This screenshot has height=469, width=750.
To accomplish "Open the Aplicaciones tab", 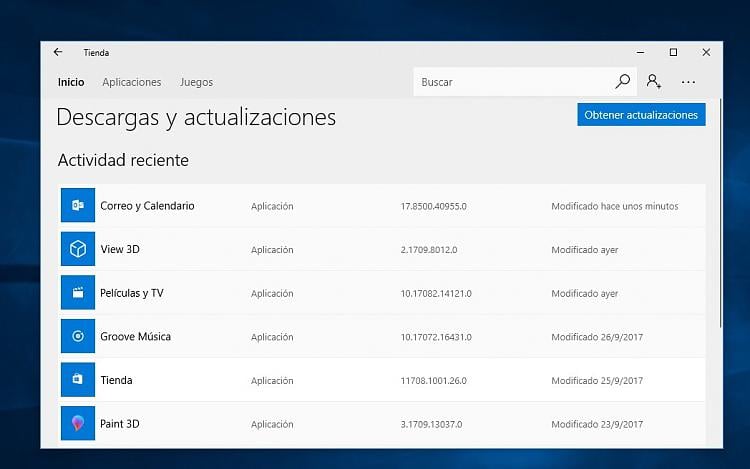I will [x=132, y=82].
